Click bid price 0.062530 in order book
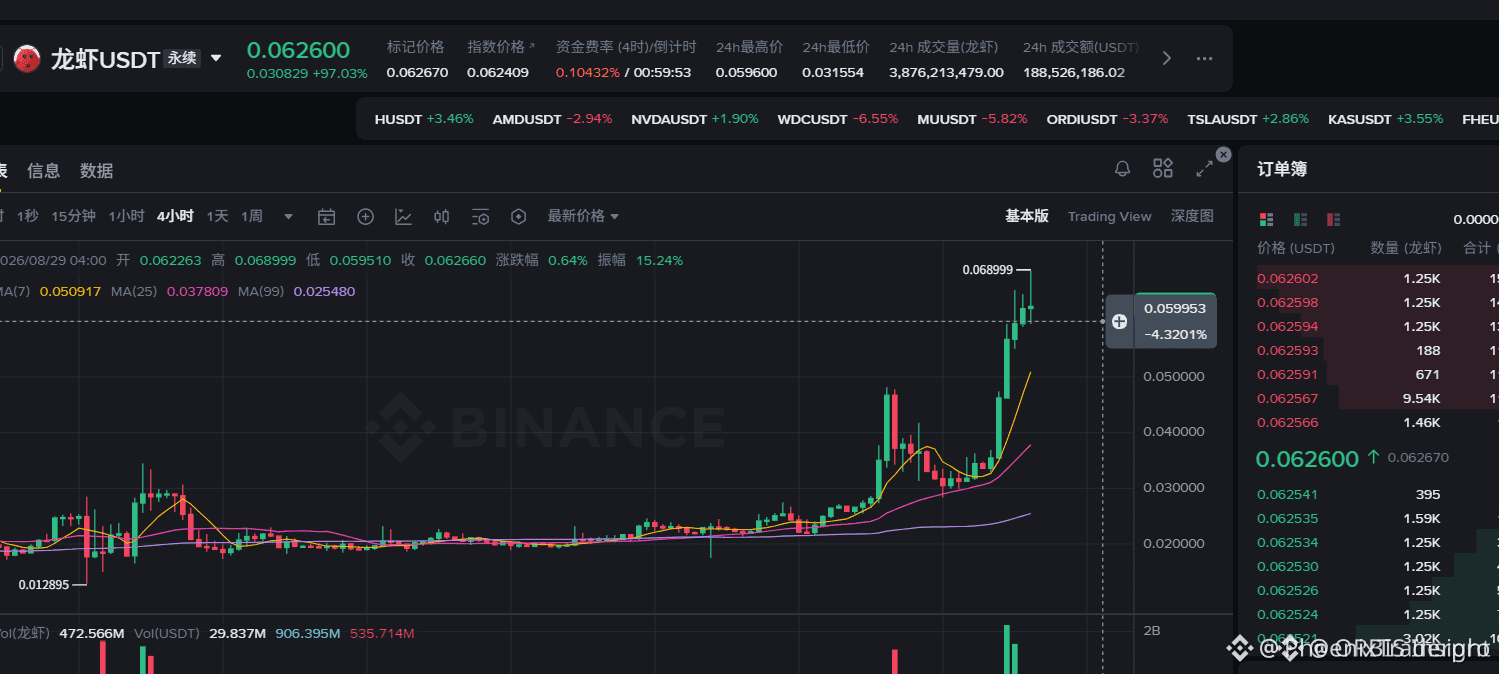 tap(1287, 567)
